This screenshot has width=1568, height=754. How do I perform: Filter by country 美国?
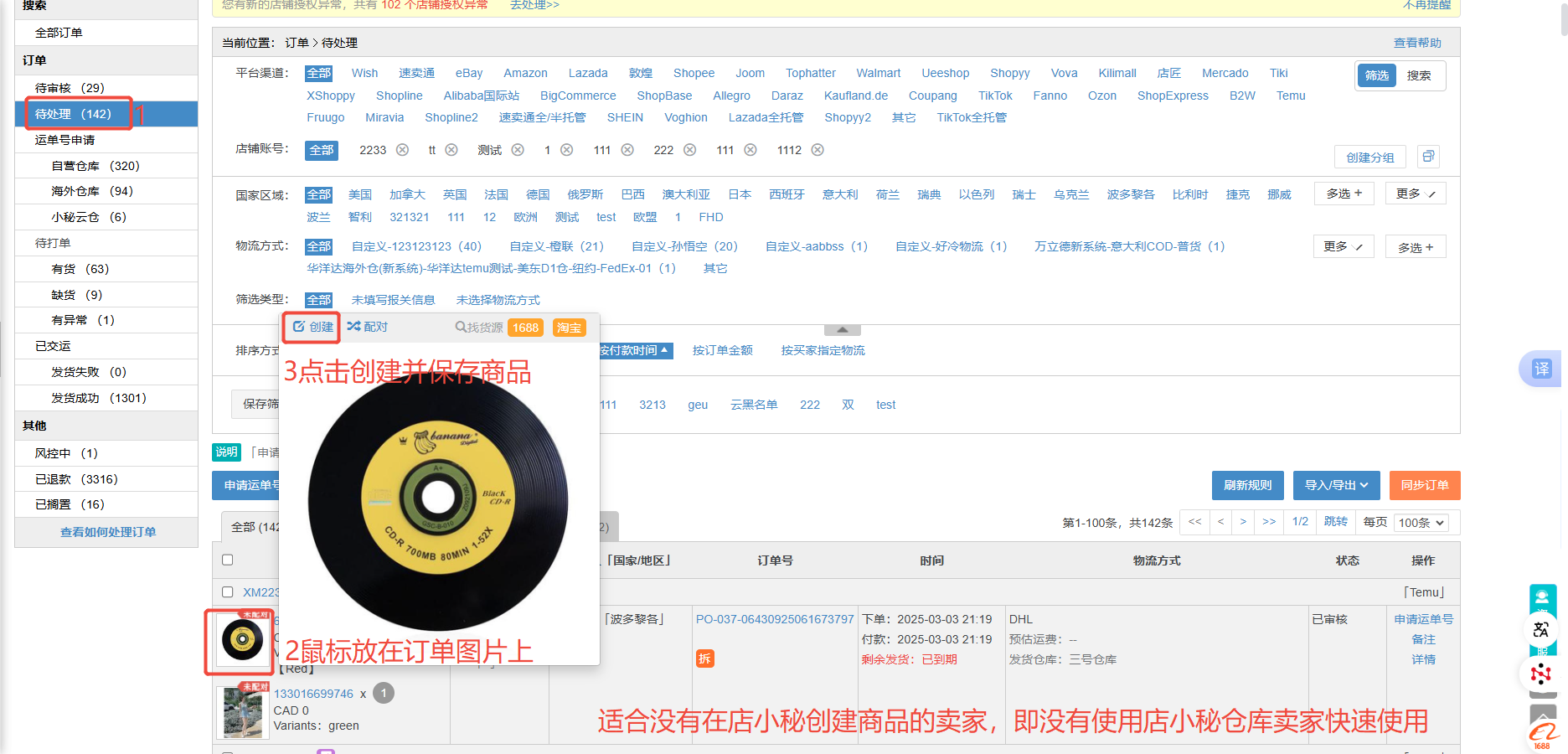pos(360,194)
